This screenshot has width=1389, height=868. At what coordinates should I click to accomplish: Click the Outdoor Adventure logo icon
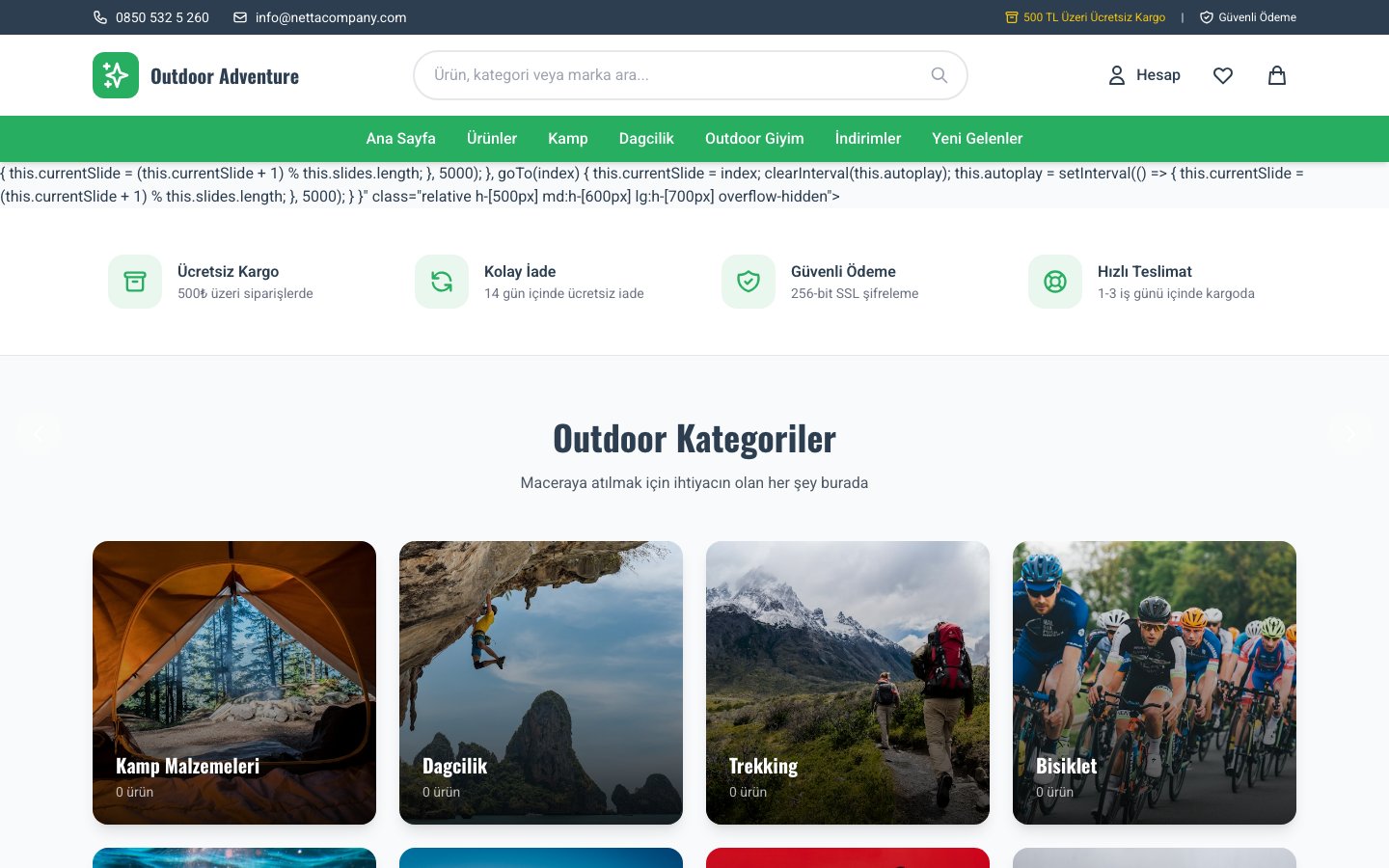pyautogui.click(x=116, y=75)
